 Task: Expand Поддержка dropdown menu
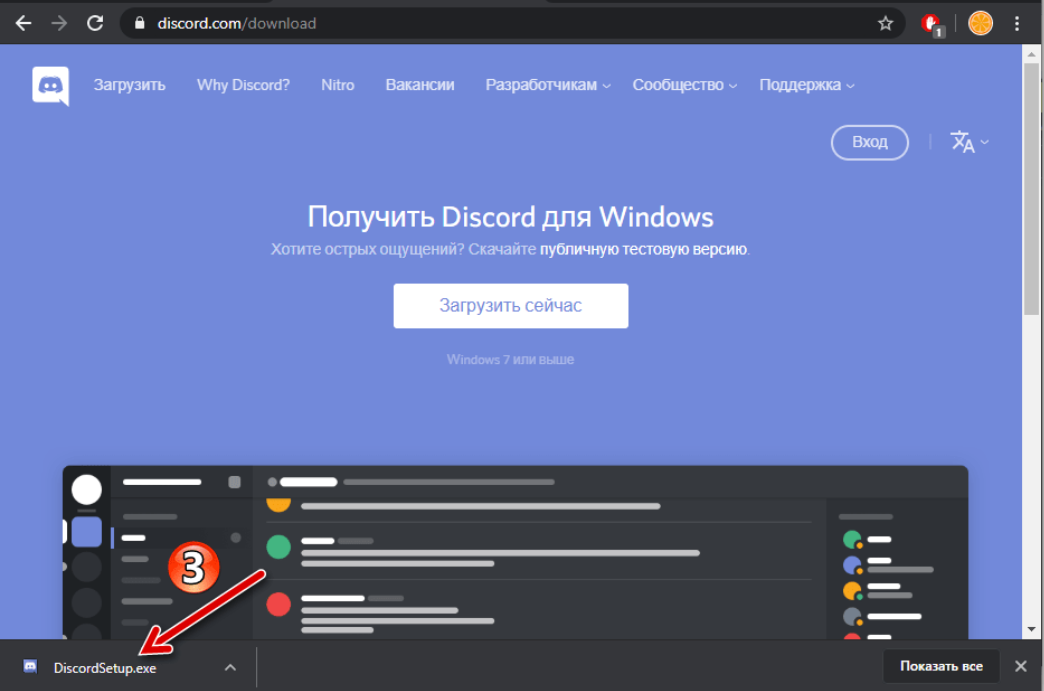[806, 85]
